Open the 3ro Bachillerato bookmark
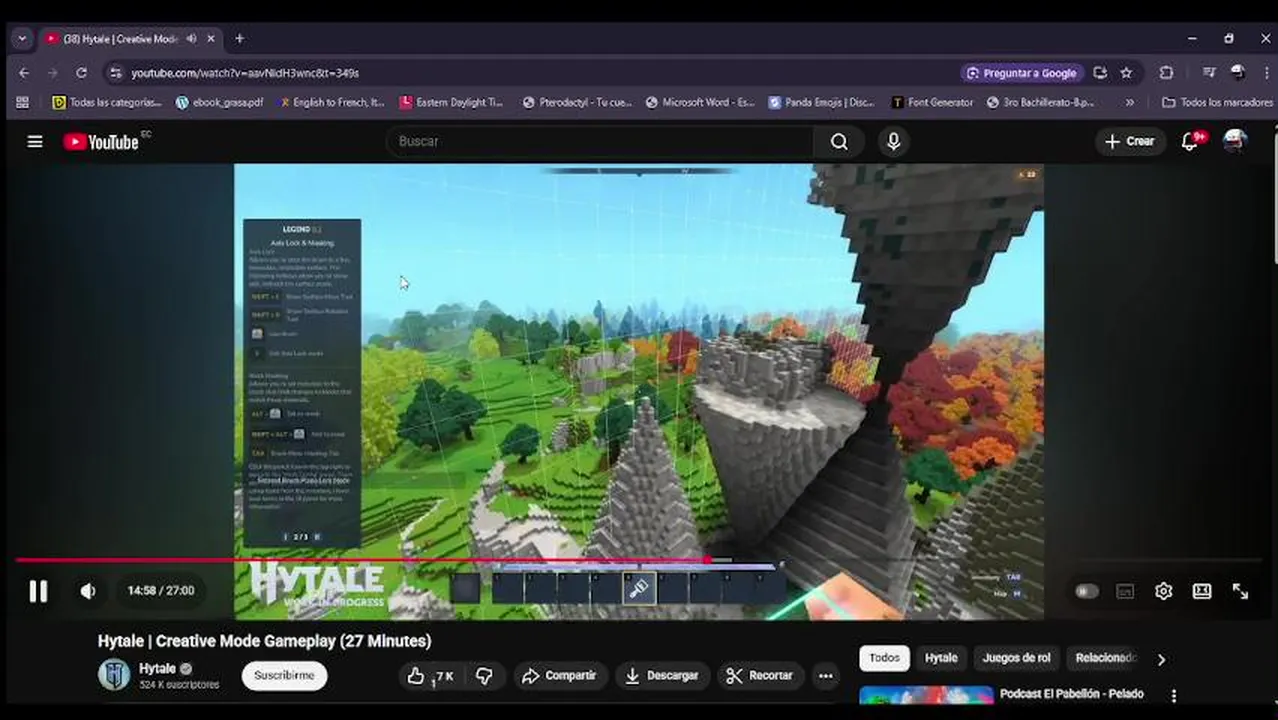 tap(1041, 102)
